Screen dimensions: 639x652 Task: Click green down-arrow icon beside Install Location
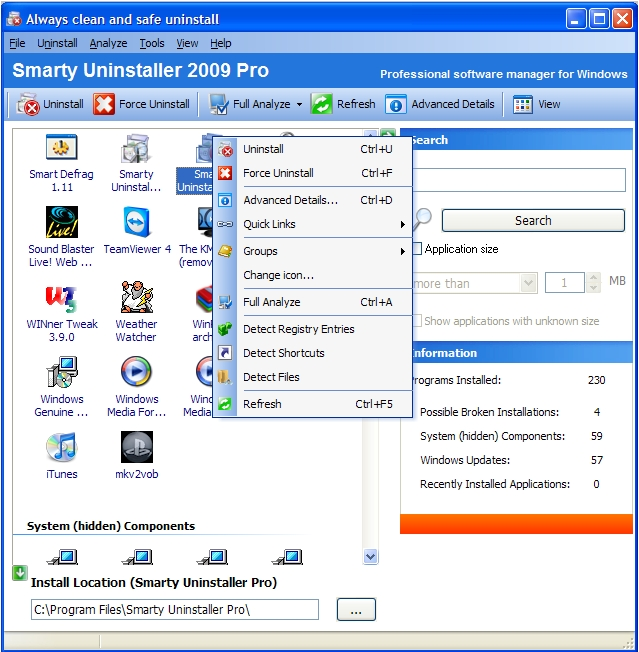coord(20,573)
